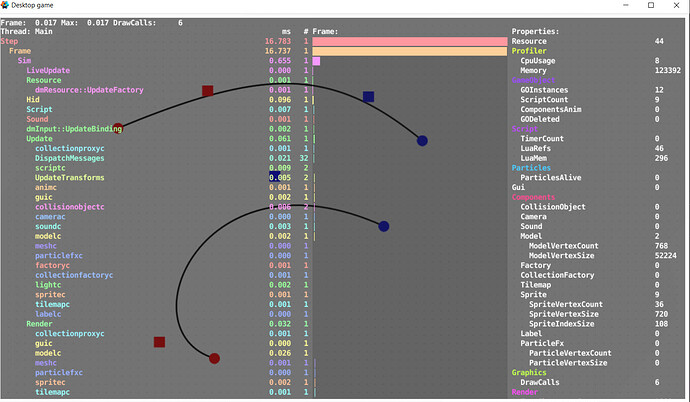Pick the blue square handle beside UpdateTransforms
Viewport: 690px width, 402px height.
point(274,177)
